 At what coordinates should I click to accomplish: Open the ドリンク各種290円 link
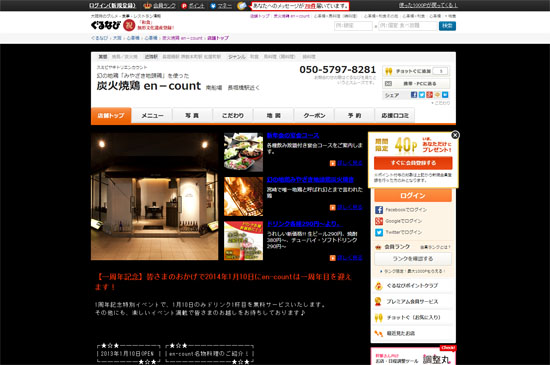coord(304,224)
